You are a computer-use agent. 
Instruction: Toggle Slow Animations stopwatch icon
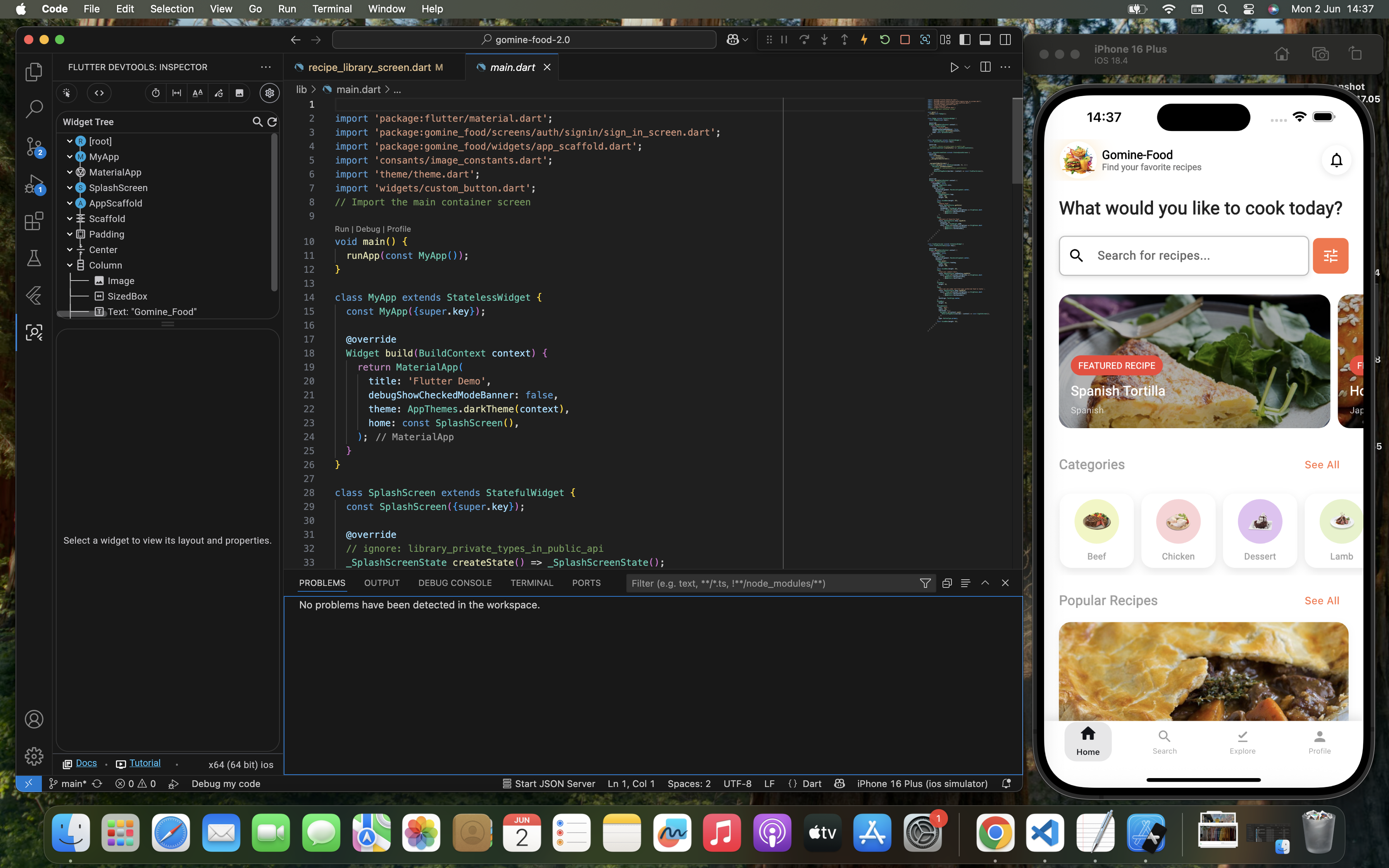coord(155,93)
